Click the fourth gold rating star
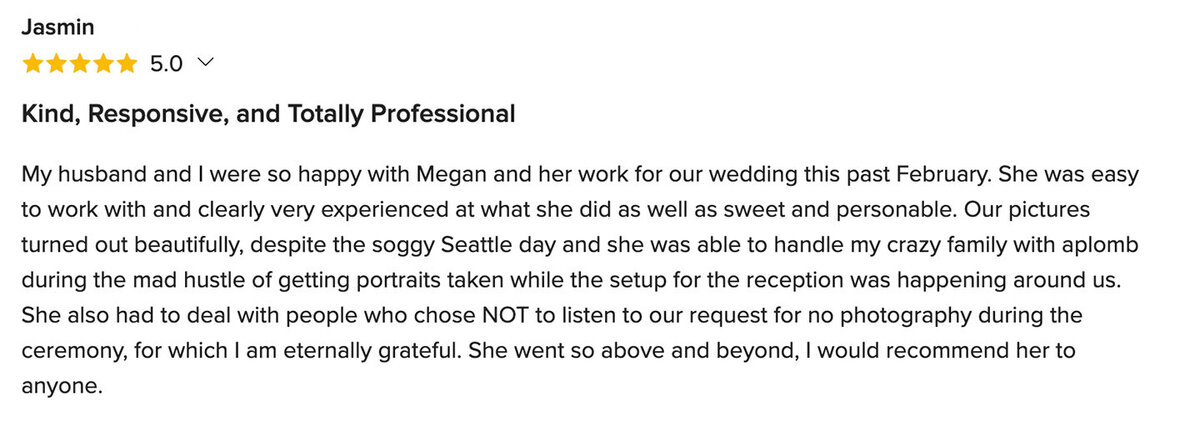The height and width of the screenshot is (421, 1200). point(103,64)
